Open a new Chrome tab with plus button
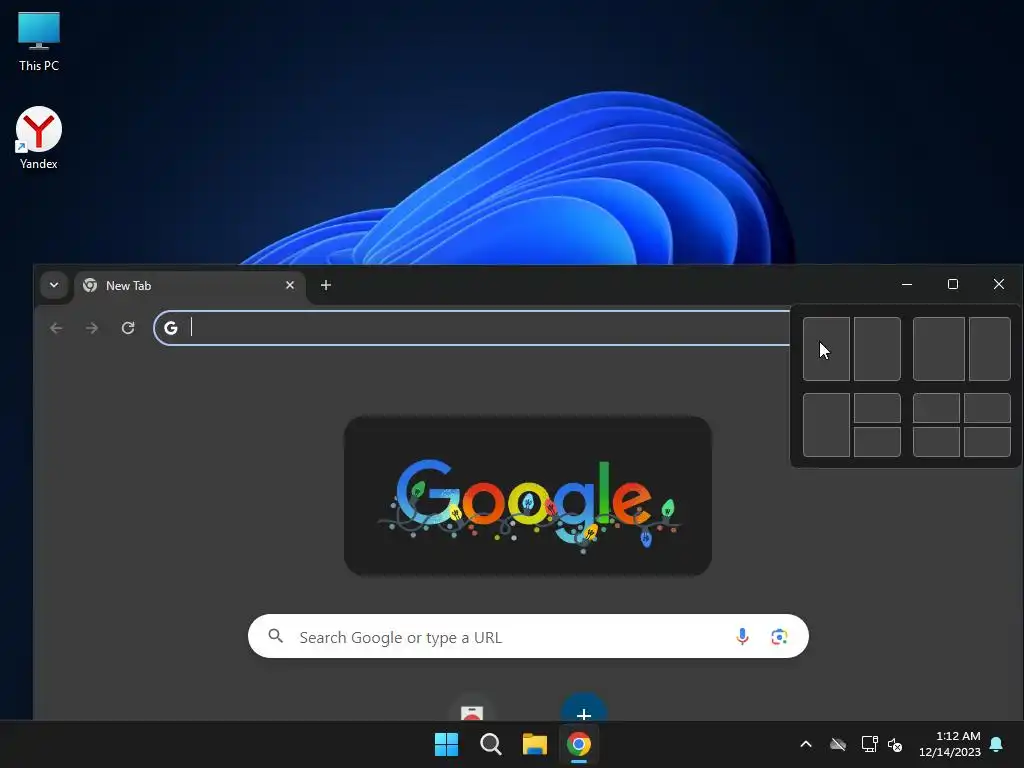This screenshot has height=768, width=1024. (326, 285)
